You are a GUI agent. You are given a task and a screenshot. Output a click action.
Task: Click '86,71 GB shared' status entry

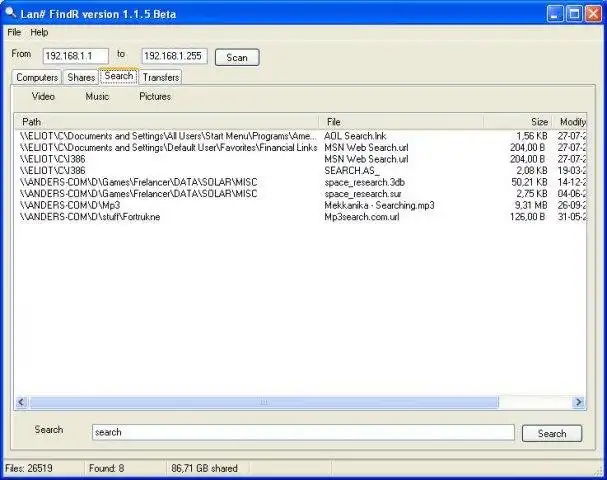(204, 469)
